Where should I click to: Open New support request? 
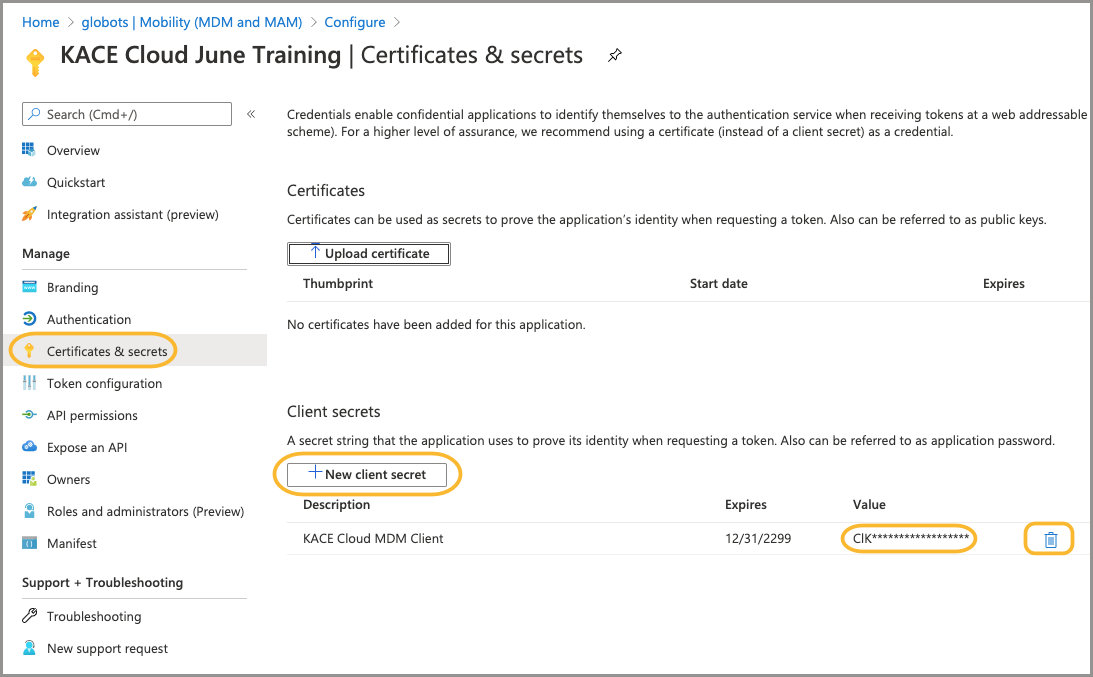click(x=107, y=648)
